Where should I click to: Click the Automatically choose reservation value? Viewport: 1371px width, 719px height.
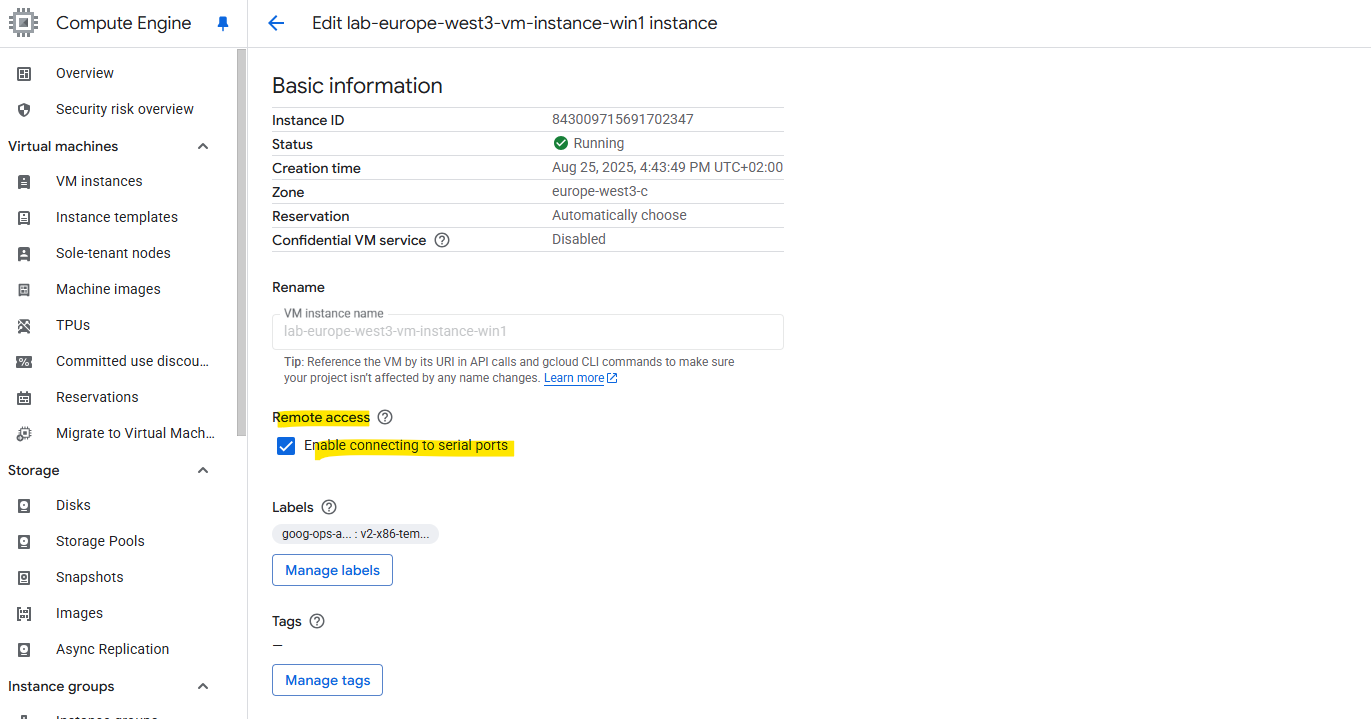pyautogui.click(x=619, y=215)
